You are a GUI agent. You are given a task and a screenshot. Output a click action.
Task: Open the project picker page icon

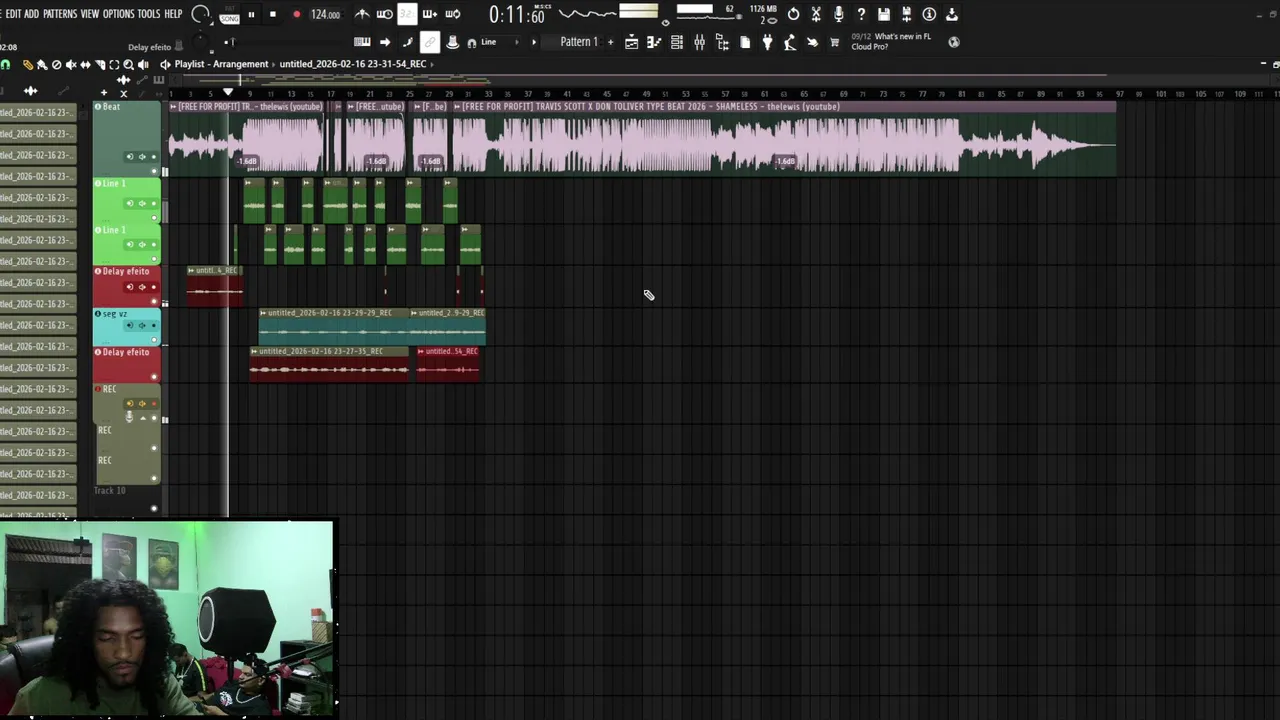[745, 42]
